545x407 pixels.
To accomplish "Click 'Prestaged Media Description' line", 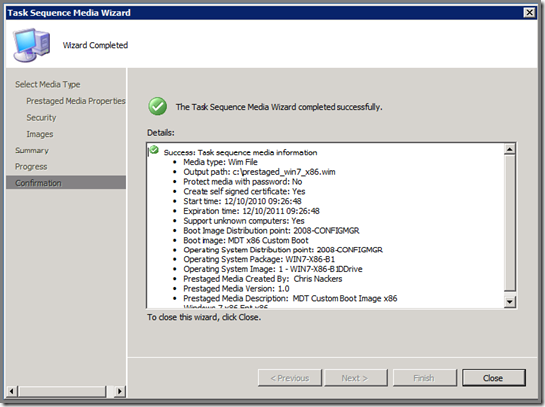I will coord(290,298).
